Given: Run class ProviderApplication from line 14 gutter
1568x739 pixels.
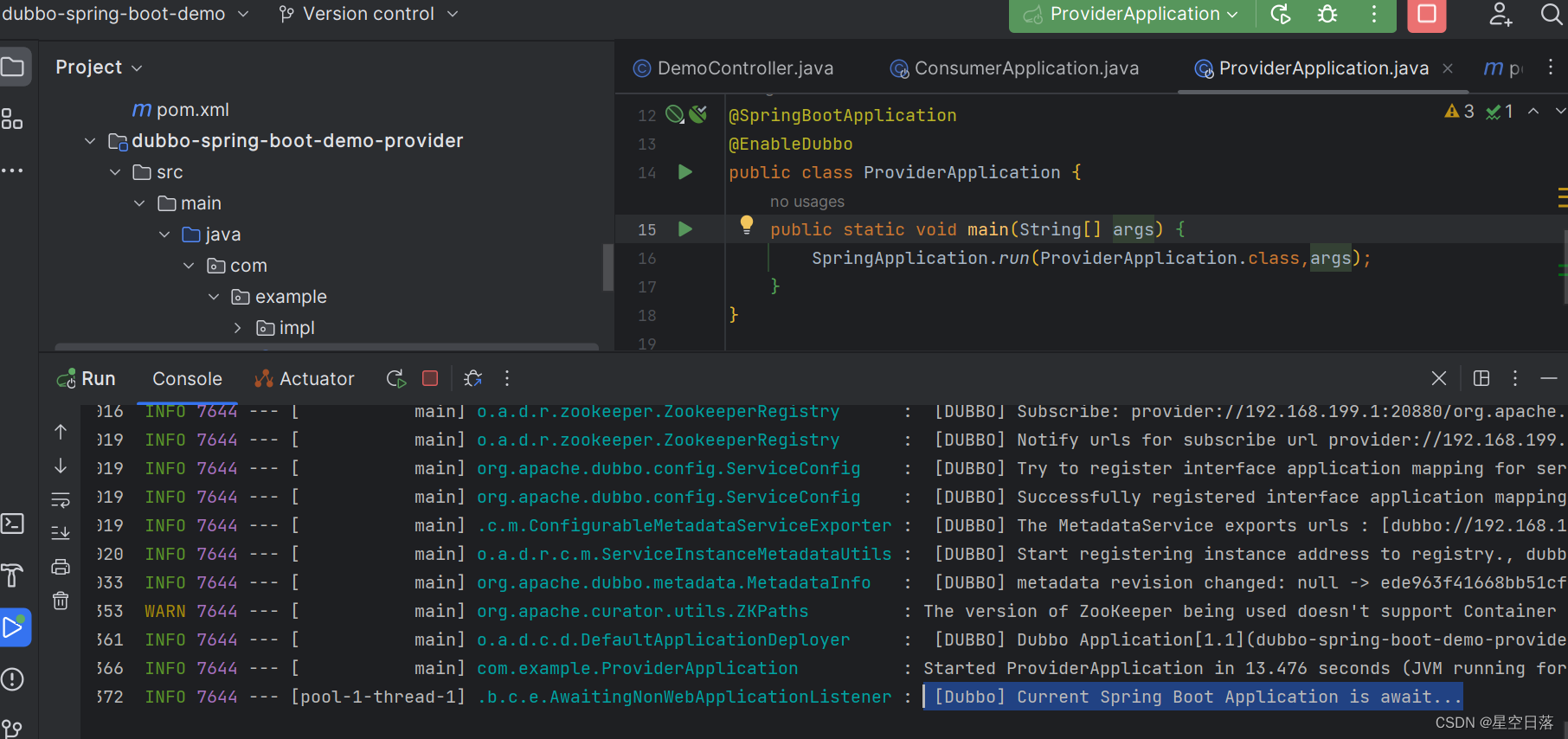Looking at the screenshot, I should pyautogui.click(x=685, y=172).
